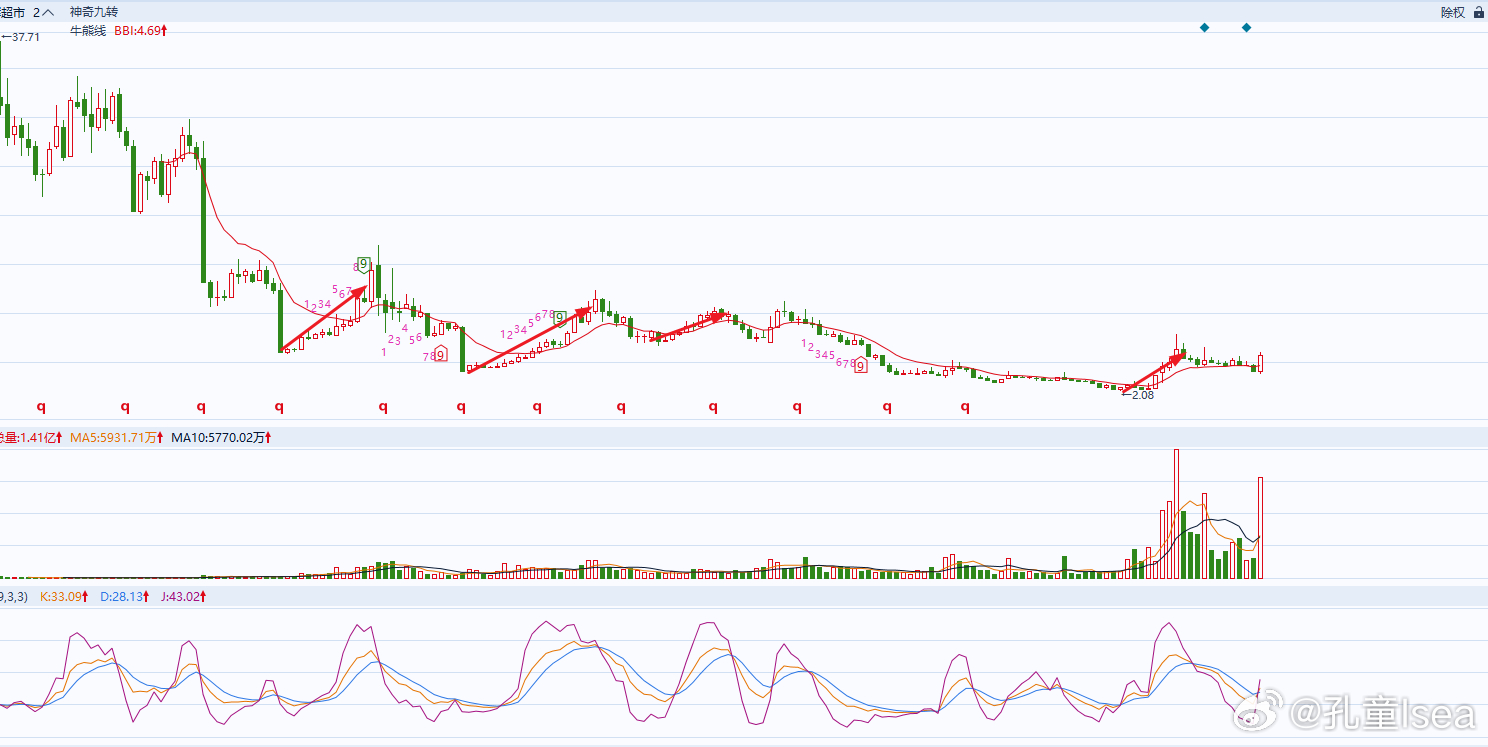This screenshot has height=747, width=1488.
Task: Click the KDJ K:33.09 value label
Action: 62,596
